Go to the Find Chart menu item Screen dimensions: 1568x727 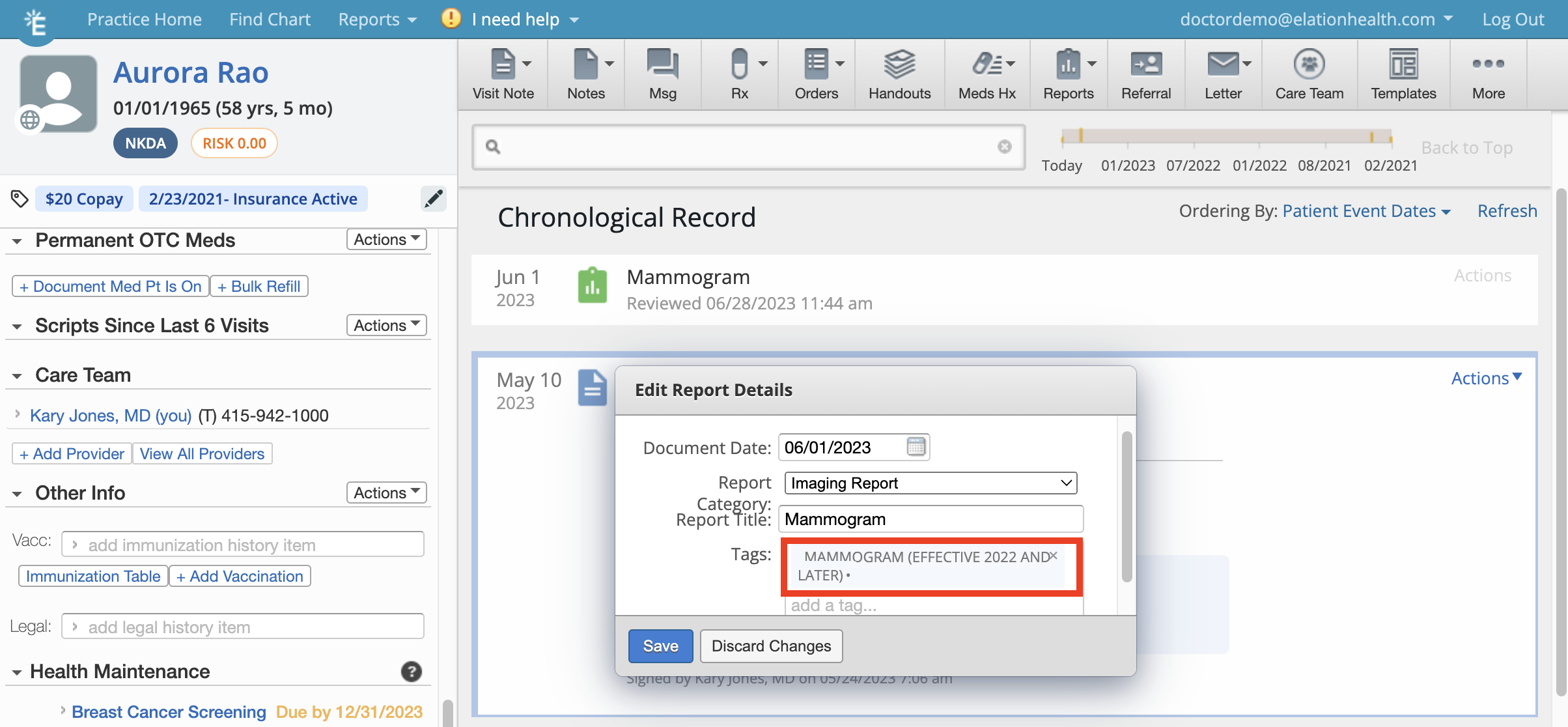pyautogui.click(x=270, y=20)
